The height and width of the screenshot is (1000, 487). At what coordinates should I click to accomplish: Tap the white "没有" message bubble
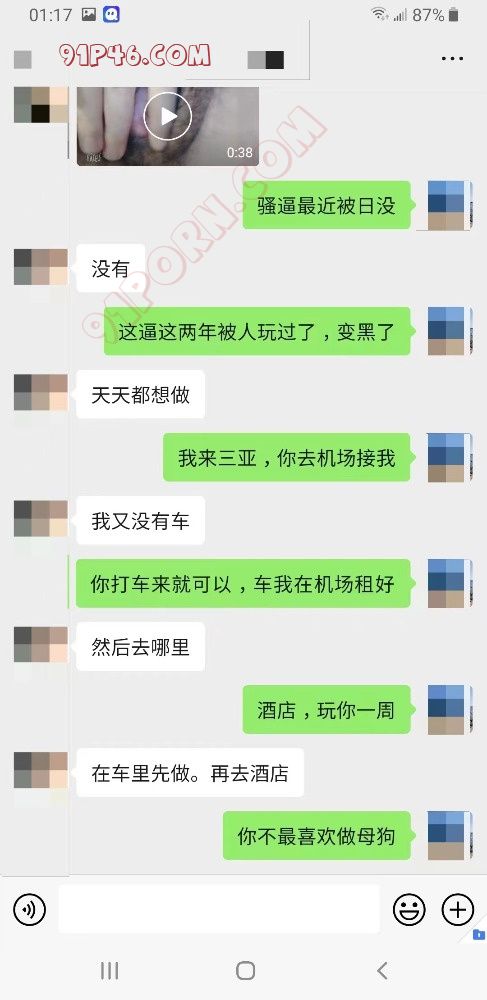coord(111,269)
